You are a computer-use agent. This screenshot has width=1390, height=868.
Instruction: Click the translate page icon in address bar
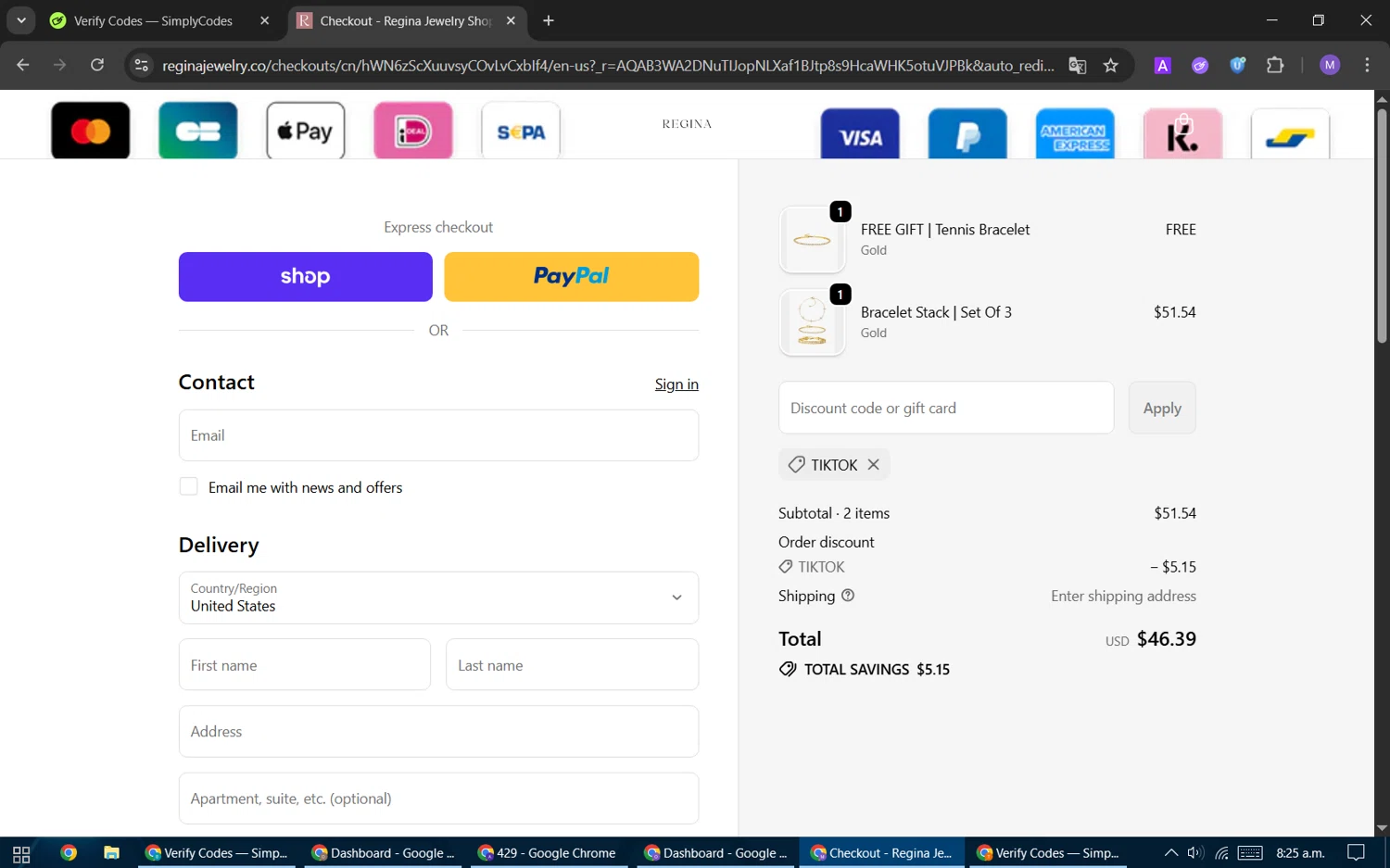[x=1077, y=65]
